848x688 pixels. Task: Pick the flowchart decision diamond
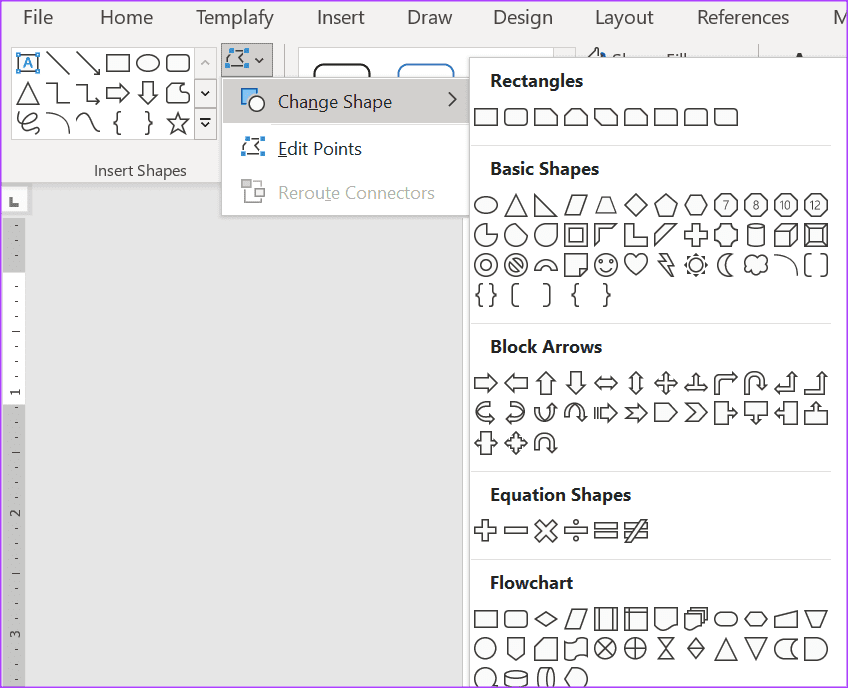[546, 619]
